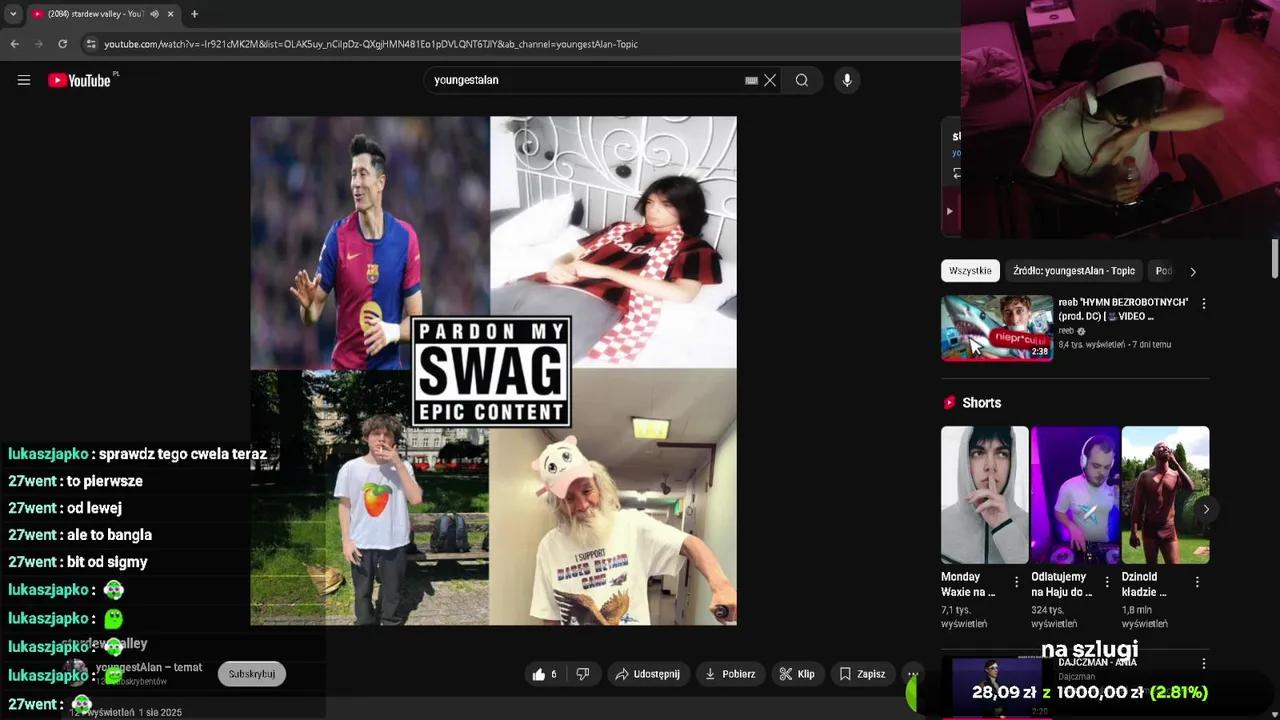Open a new browser tab
The image size is (1280, 720).
click(194, 14)
